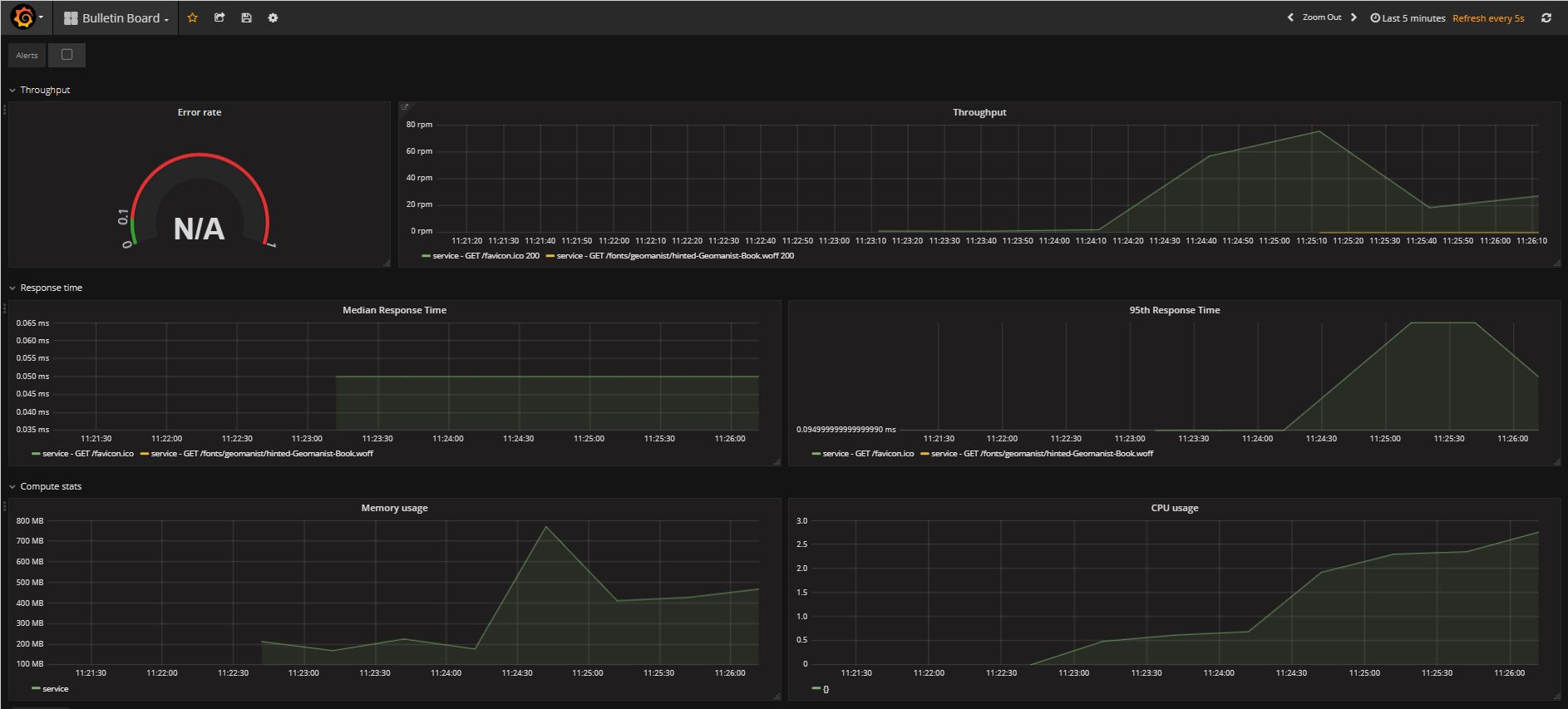Open the Error rate panel title menu
1568x709 pixels.
coord(200,112)
